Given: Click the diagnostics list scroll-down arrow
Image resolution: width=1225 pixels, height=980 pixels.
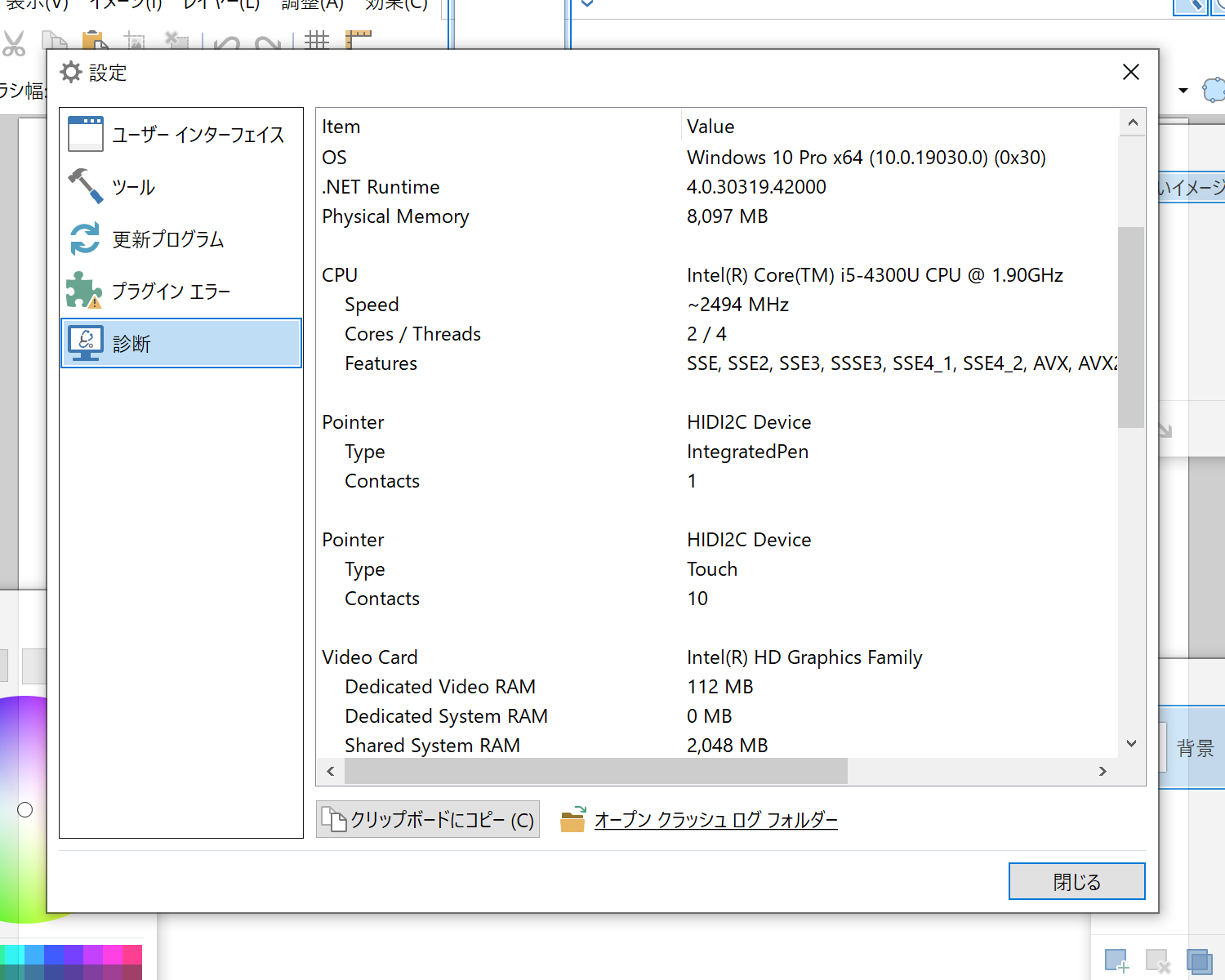Looking at the screenshot, I should coord(1132,743).
